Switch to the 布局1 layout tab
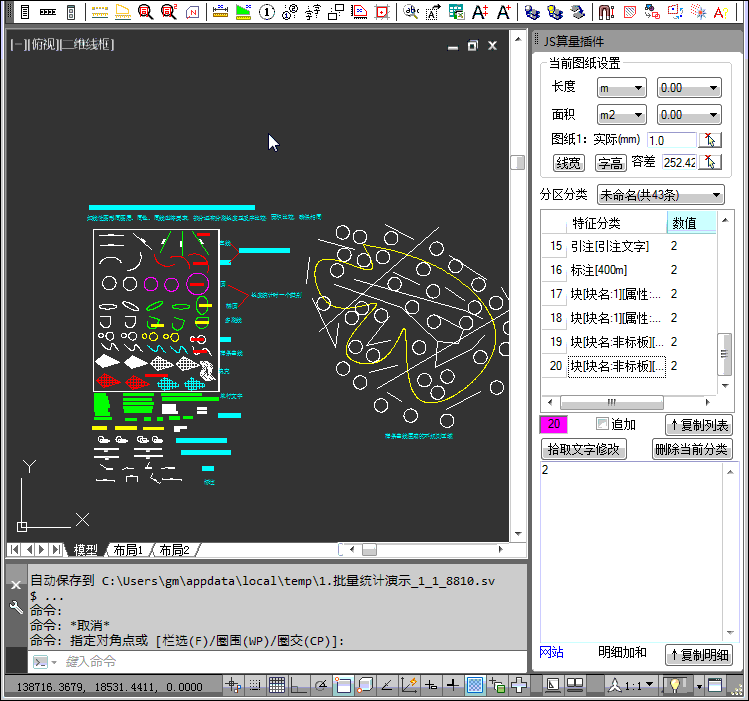The image size is (749, 701). point(128,550)
